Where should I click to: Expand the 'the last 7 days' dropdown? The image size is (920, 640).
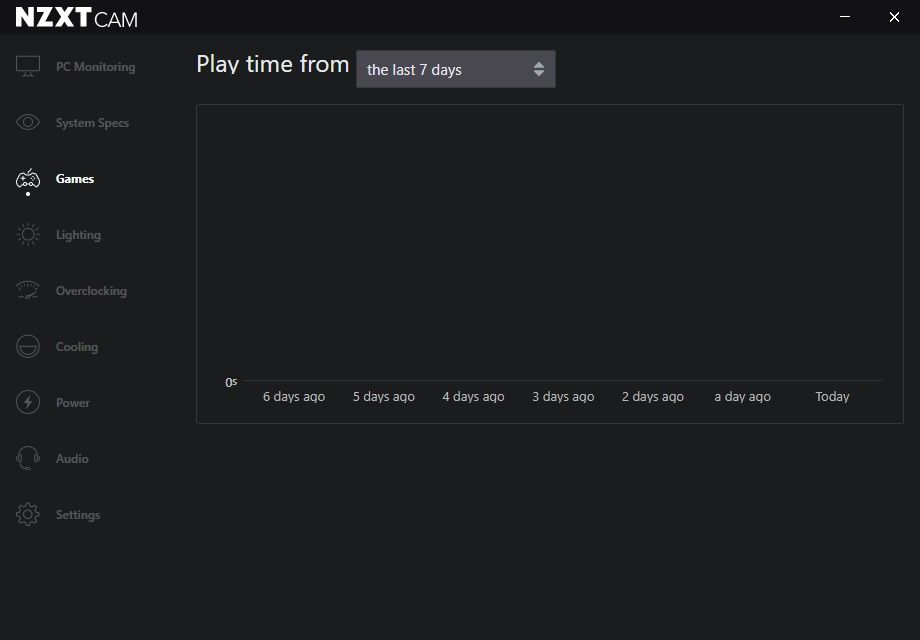coord(455,69)
